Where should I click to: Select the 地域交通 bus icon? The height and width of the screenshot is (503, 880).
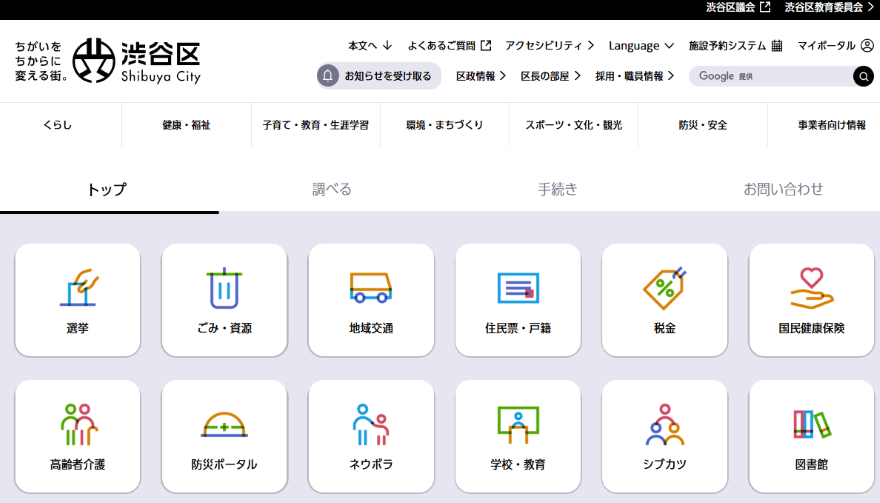coord(371,300)
